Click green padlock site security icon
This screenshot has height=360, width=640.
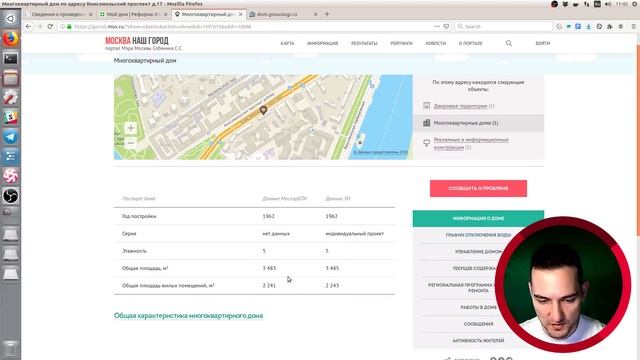click(x=69, y=27)
